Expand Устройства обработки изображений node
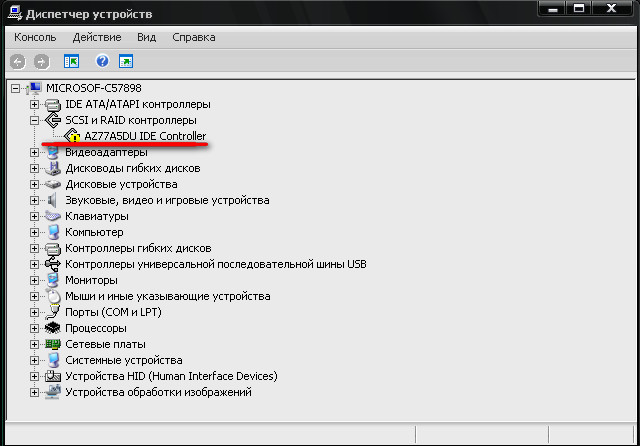This screenshot has width=640, height=446. (34, 393)
